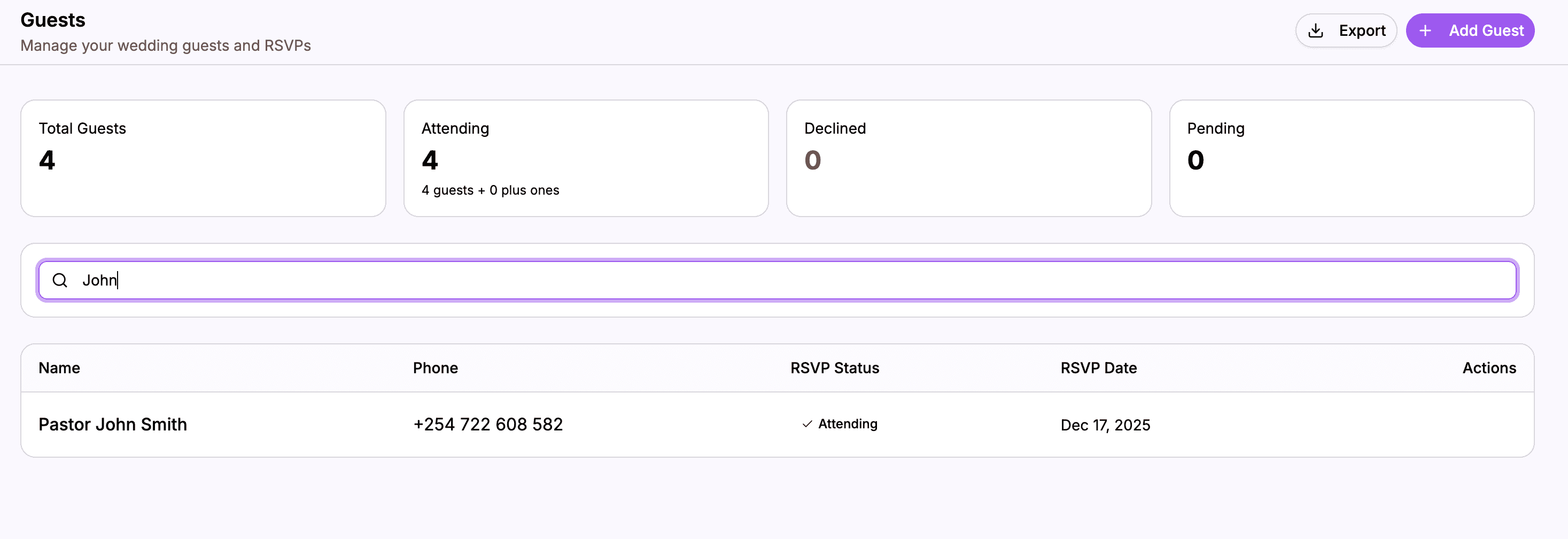Toggle the Pending counter card filter

pos(1350,158)
